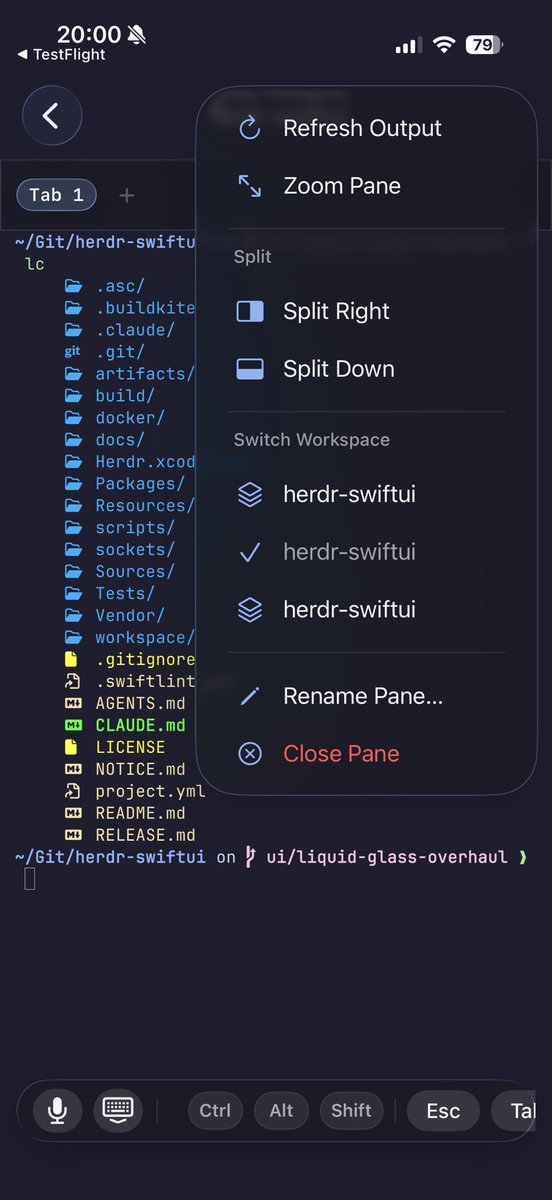The width and height of the screenshot is (552, 1200).
Task: Click the folder icon beside Herdr.xcod
Action: [73, 462]
